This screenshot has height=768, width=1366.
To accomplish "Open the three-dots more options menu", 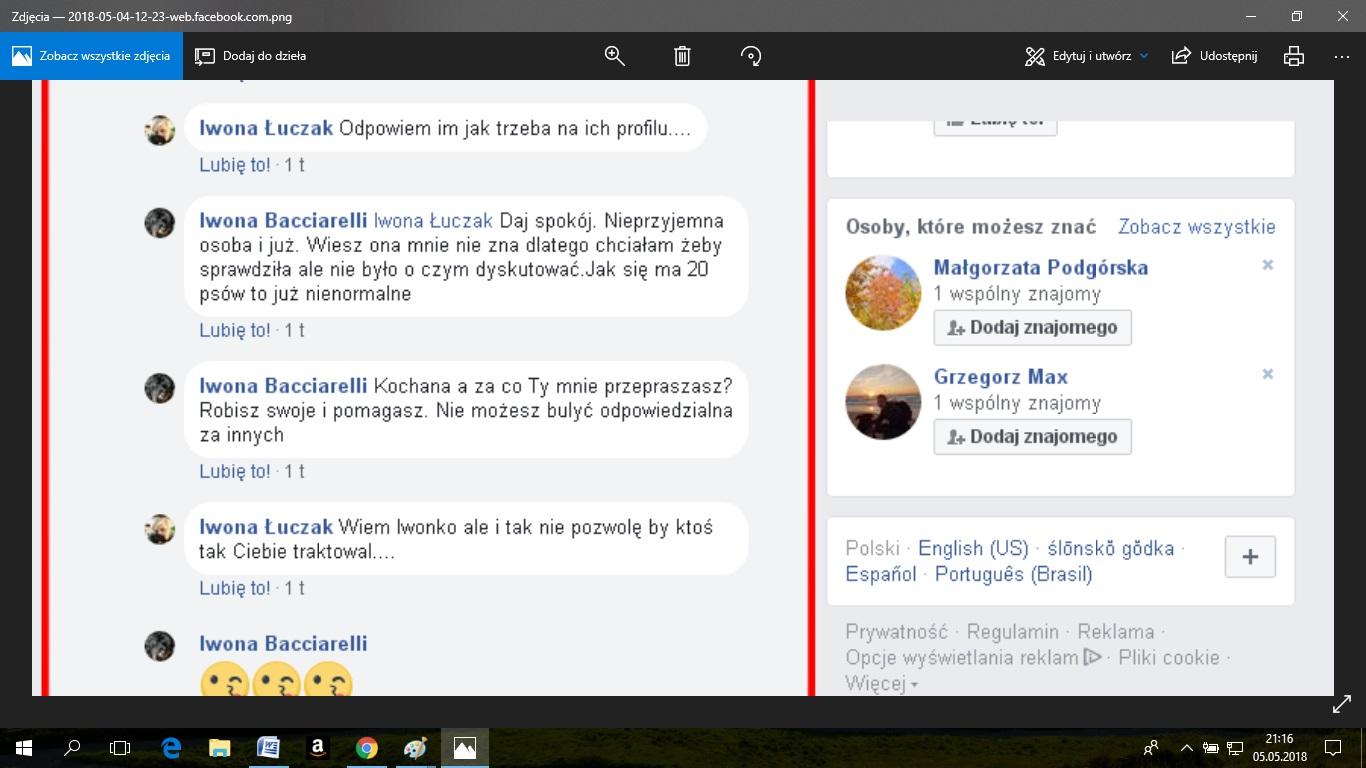I will (x=1342, y=56).
